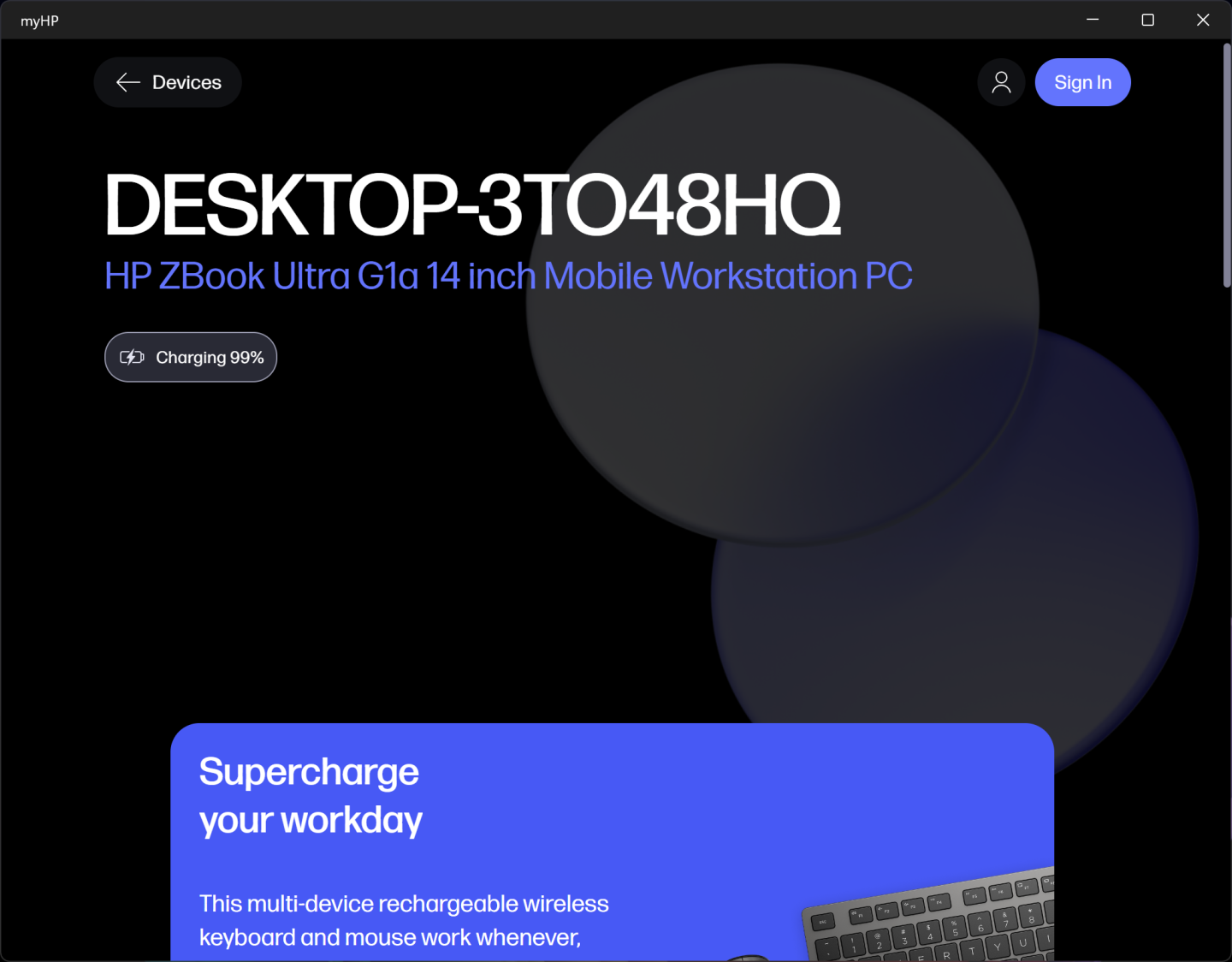Click the DESKTOP-3TO48HQ device name heading
The image size is (1232, 962).
(x=472, y=205)
